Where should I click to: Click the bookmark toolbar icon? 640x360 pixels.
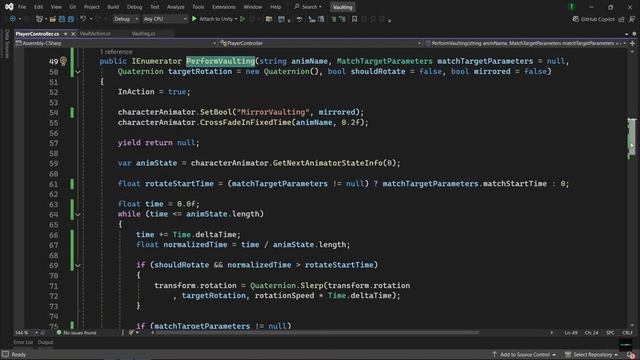pyautogui.click(x=354, y=19)
